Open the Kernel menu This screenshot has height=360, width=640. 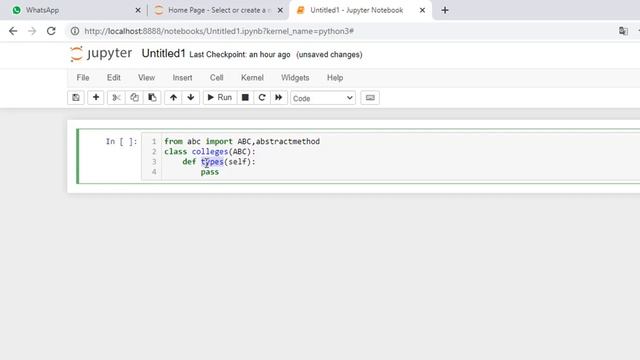tap(252, 78)
